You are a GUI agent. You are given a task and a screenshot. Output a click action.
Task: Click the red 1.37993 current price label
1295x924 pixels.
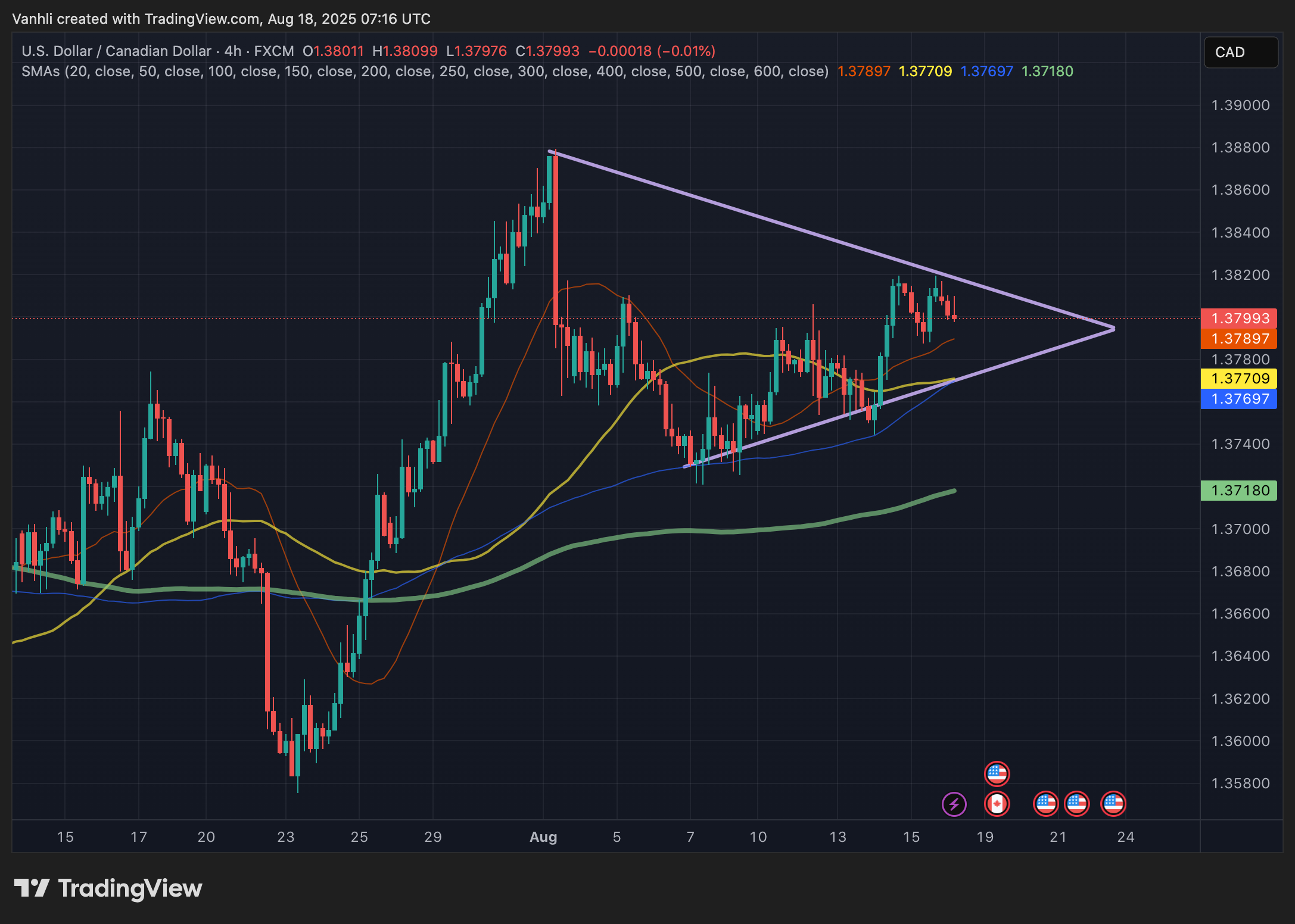[1239, 319]
